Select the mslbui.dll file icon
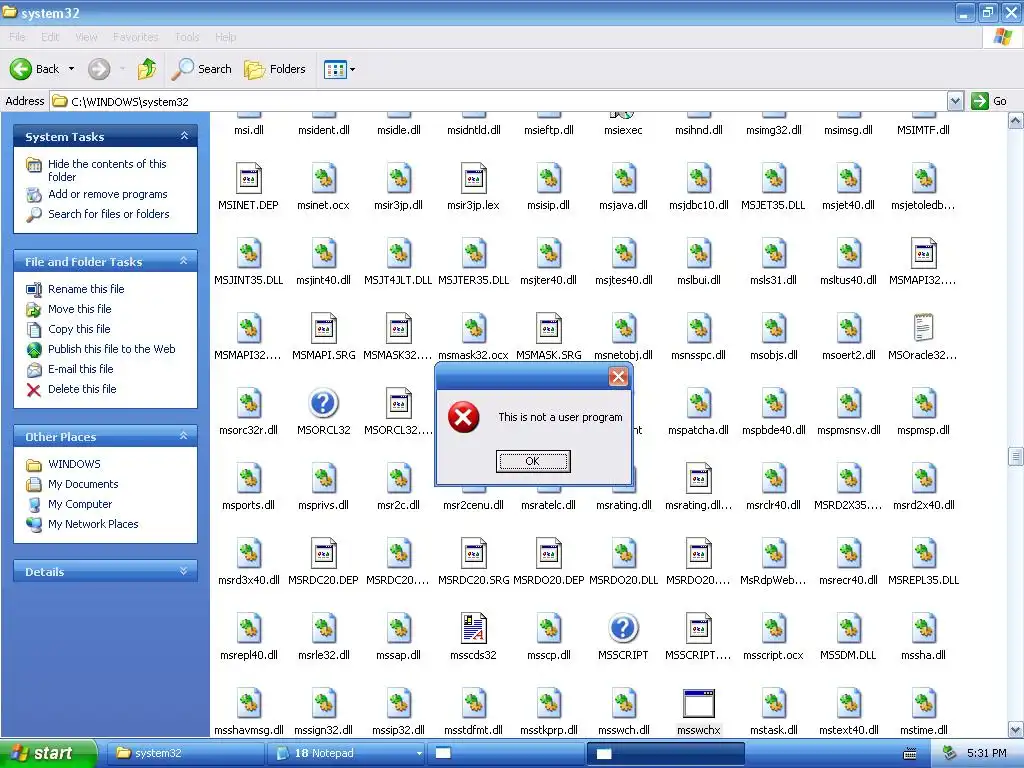Screen dimensions: 1024x768 [x=699, y=253]
